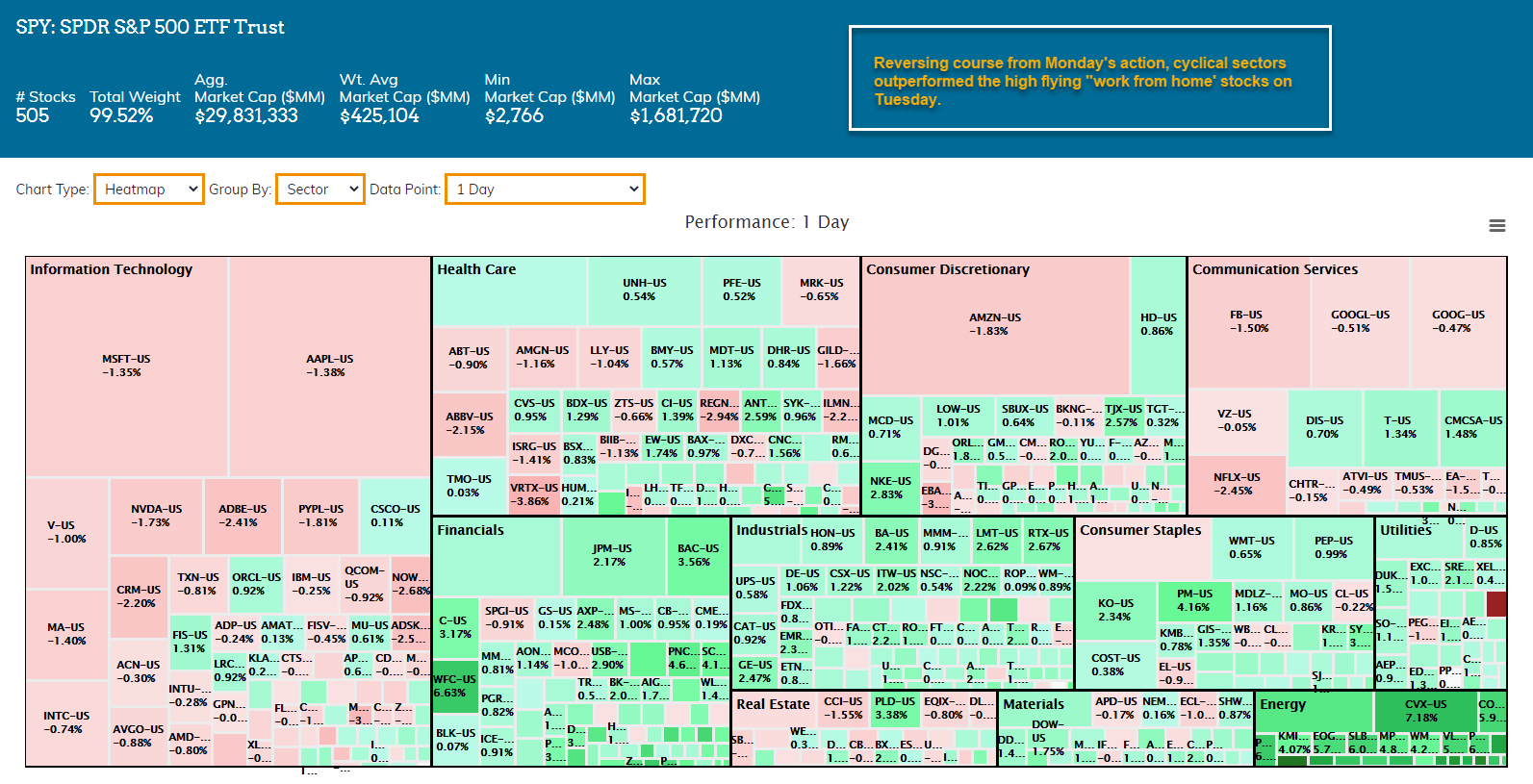Screen dimensions: 1533x784
Task: Click the BLK-US 0.07% tile
Action: [x=455, y=740]
